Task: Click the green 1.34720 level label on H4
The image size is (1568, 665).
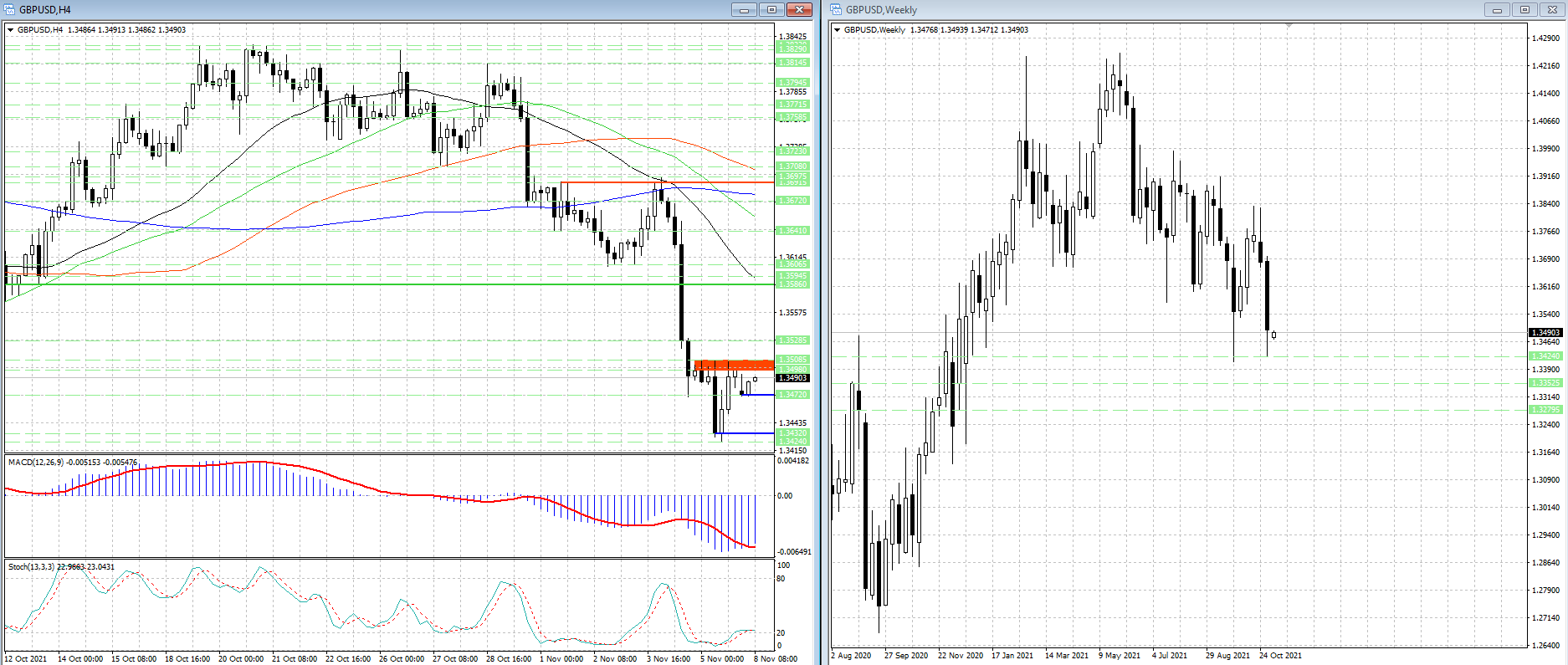Action: pyautogui.click(x=792, y=395)
